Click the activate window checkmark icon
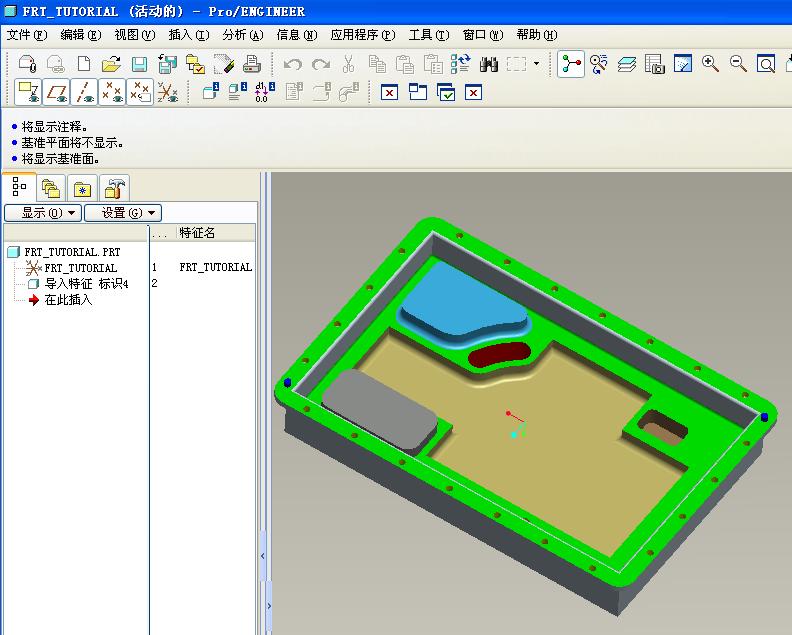This screenshot has width=792, height=635. coord(446,92)
